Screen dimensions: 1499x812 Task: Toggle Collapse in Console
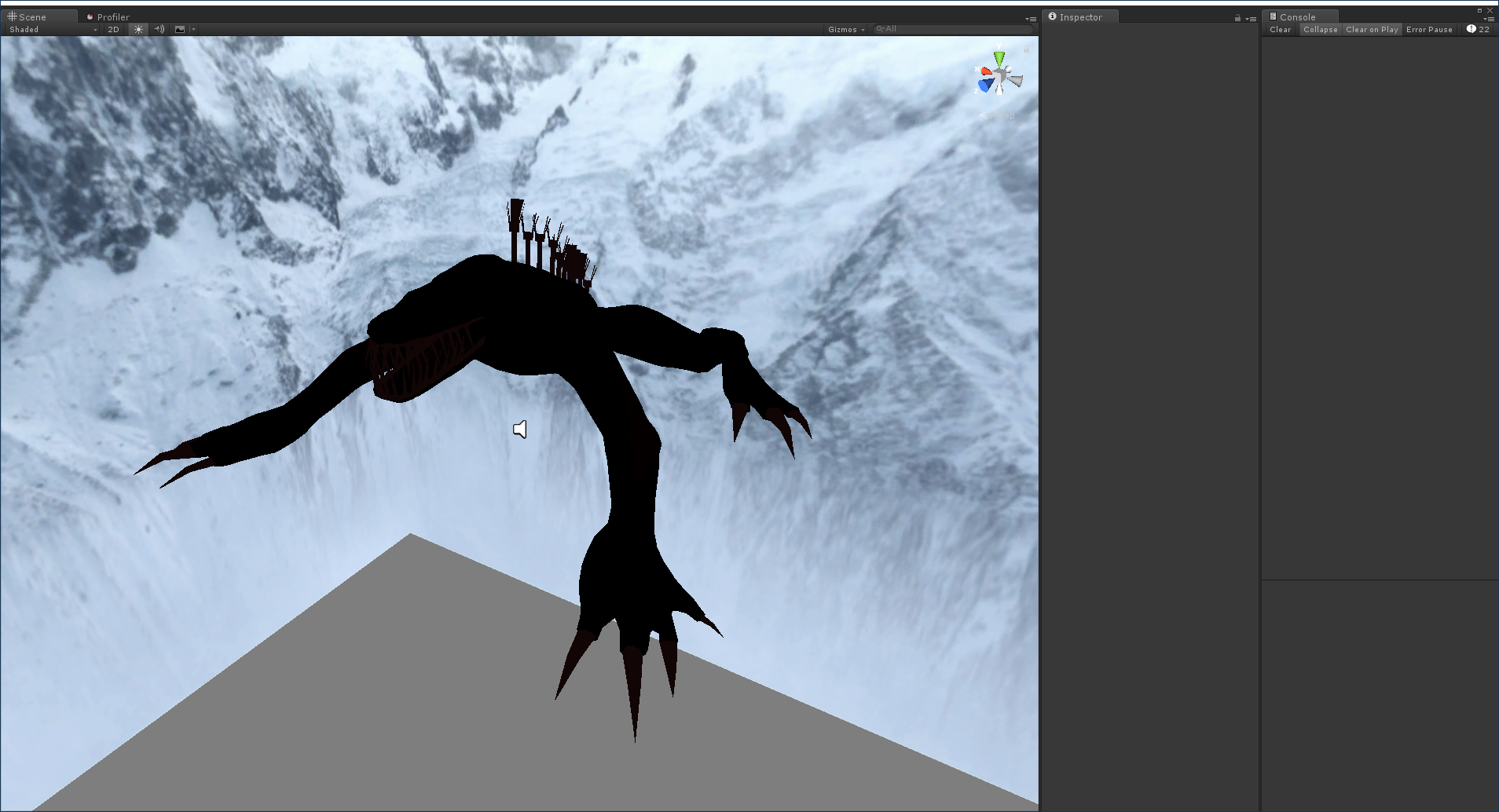(1320, 29)
